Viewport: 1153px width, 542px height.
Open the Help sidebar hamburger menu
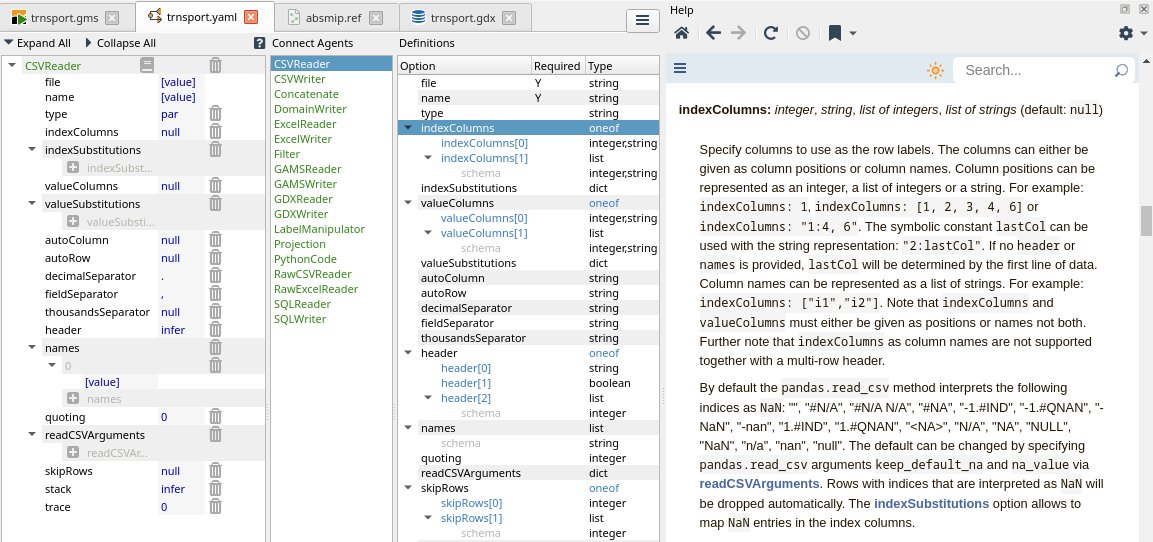click(680, 69)
